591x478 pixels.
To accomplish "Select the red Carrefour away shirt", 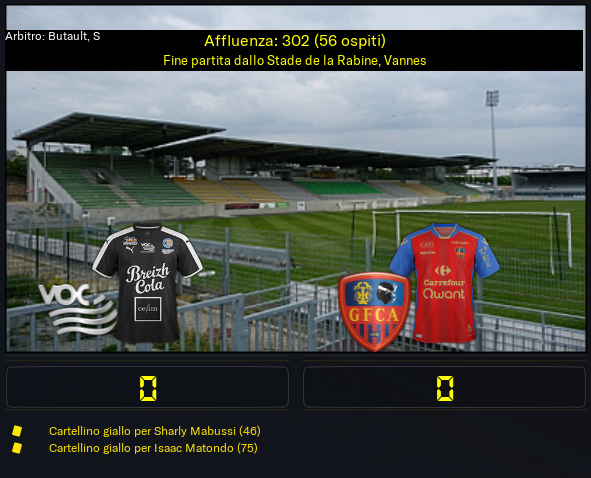I will pos(444,283).
